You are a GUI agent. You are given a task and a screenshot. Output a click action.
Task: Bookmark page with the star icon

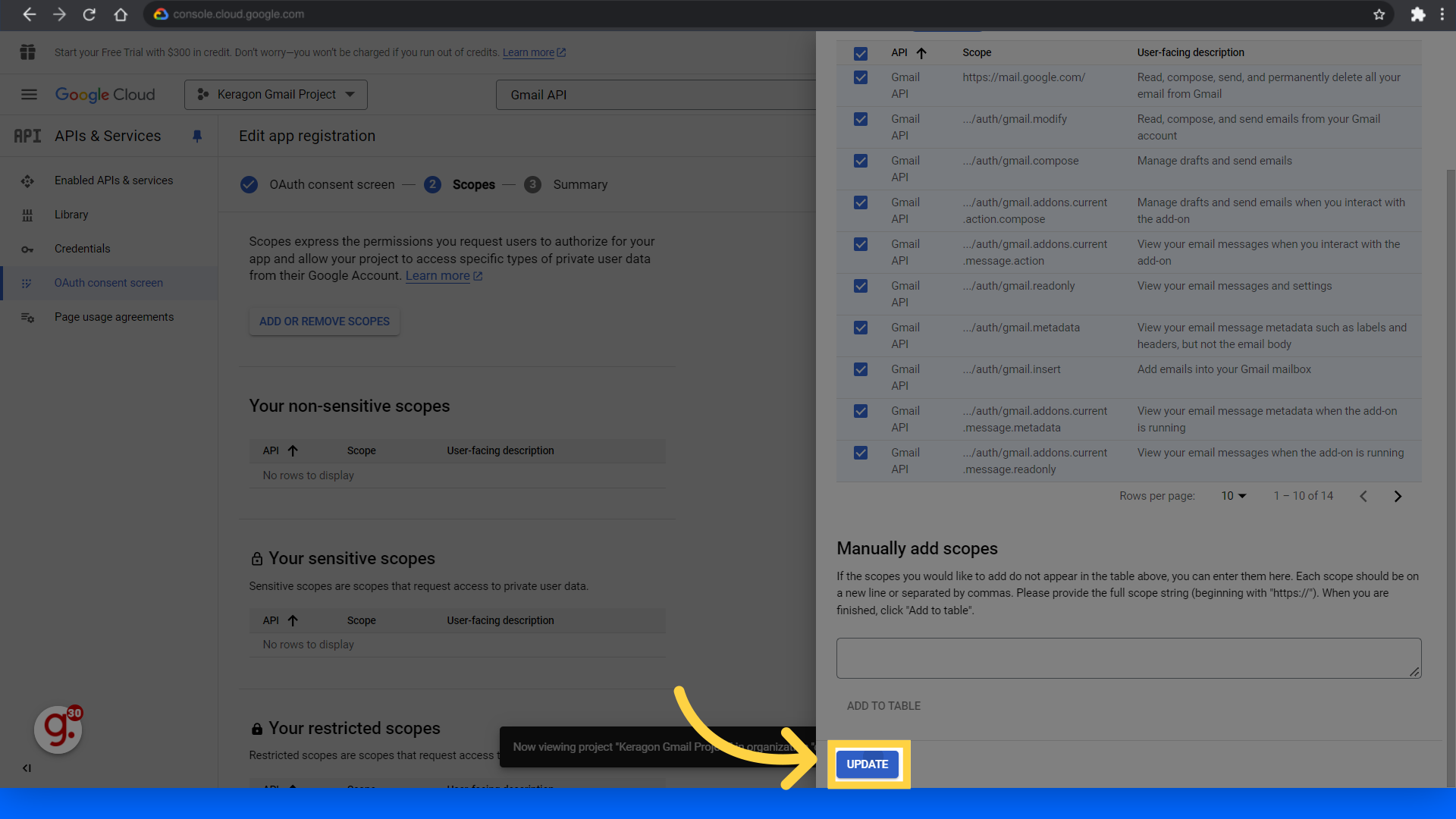click(x=1379, y=14)
